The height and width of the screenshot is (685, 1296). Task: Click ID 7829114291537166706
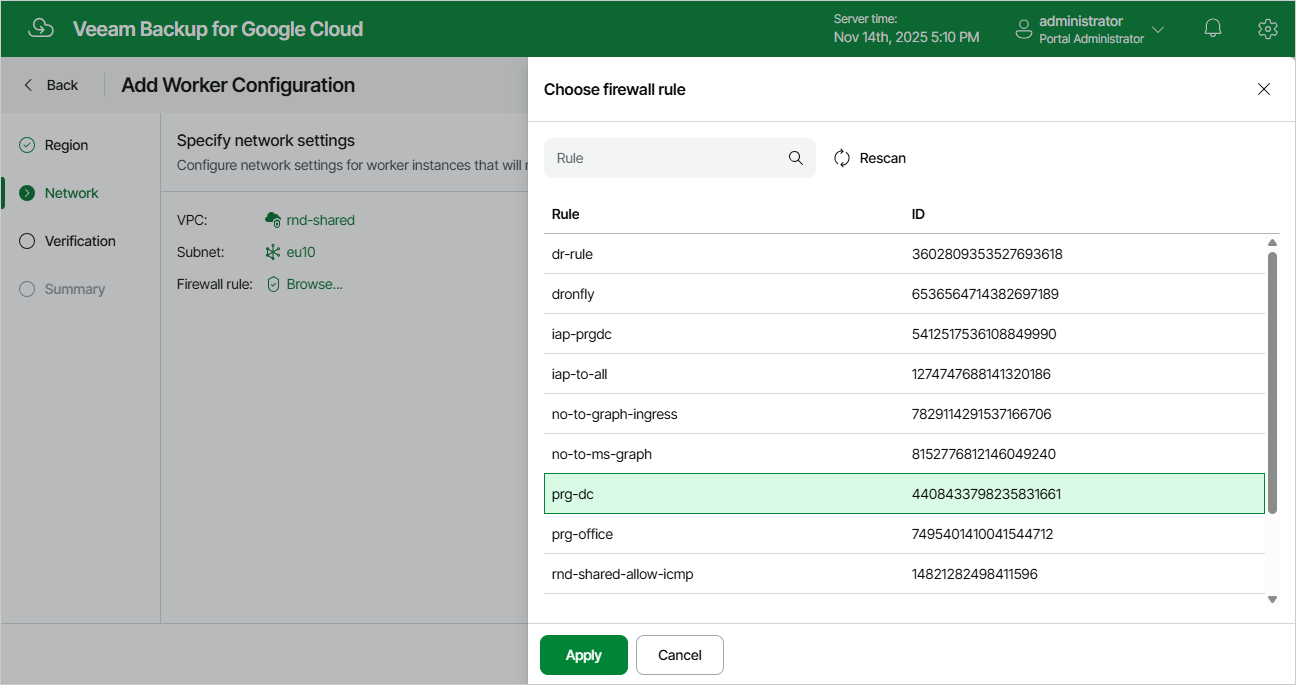point(982,414)
